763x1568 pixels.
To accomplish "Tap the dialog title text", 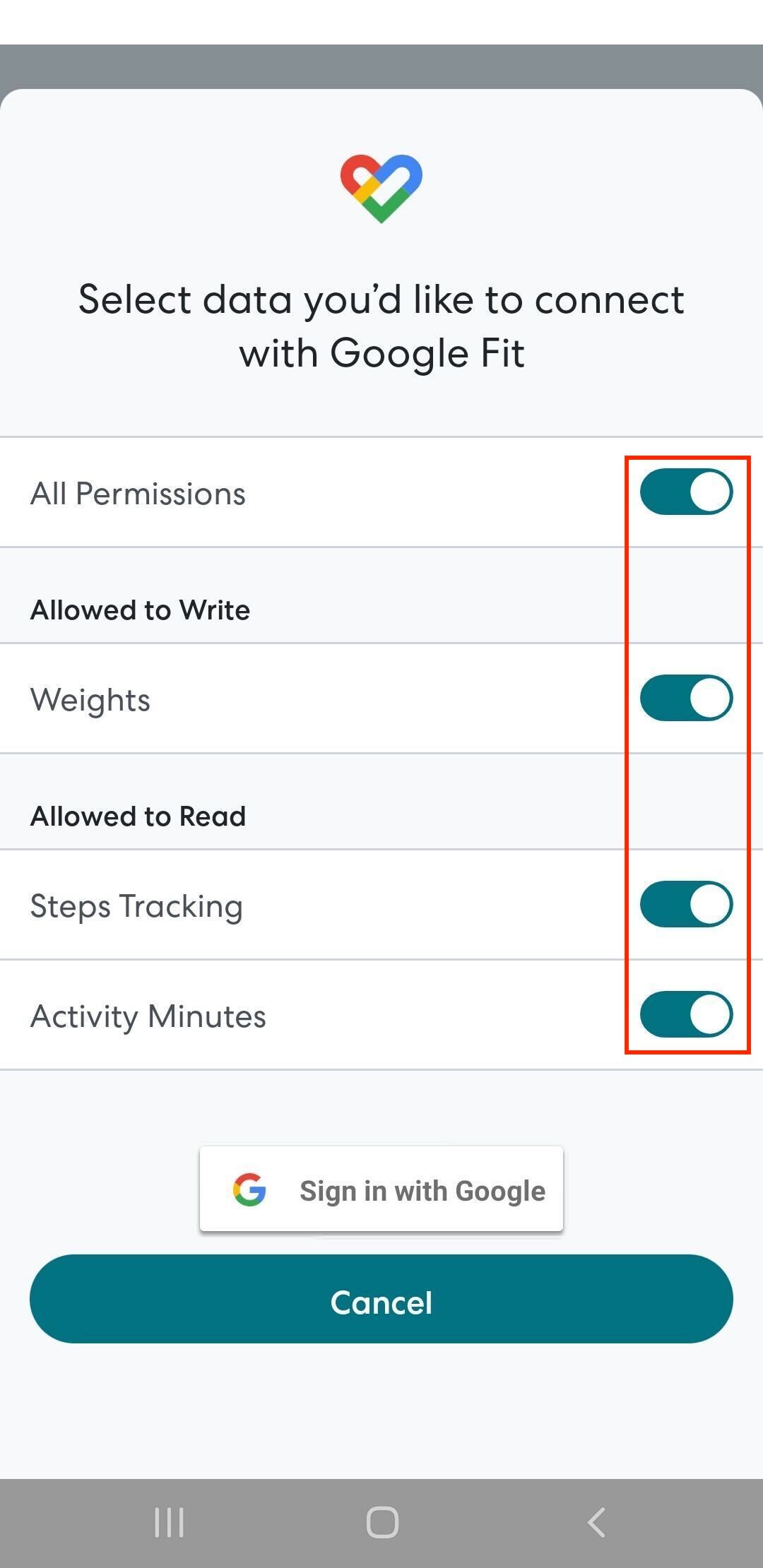I will [381, 325].
